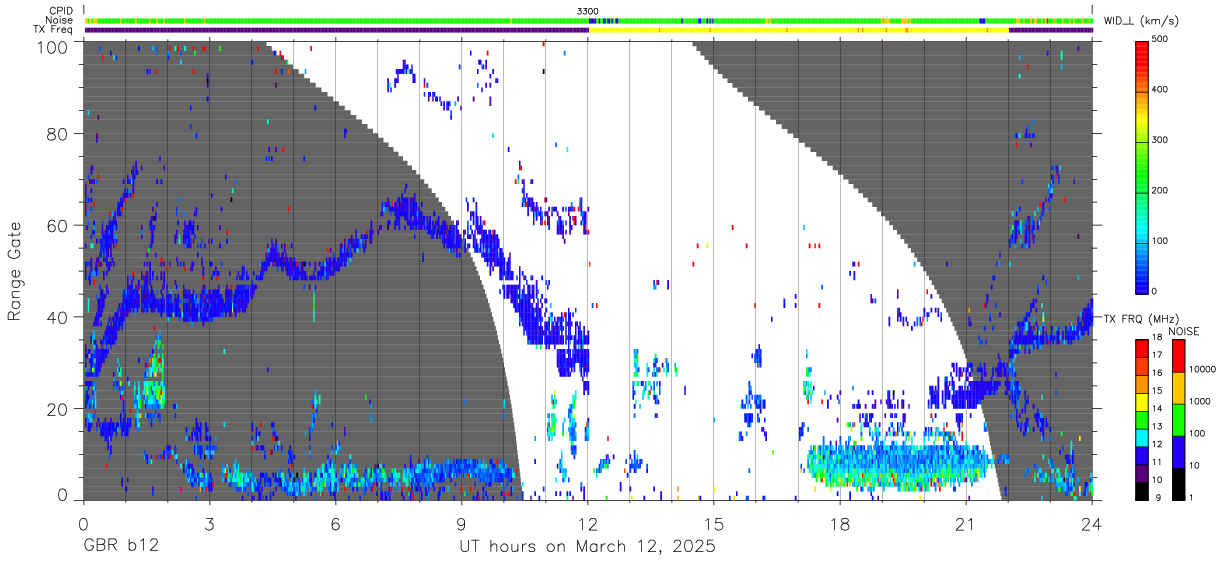Click y-axis tick label '20'
Image resolution: width=1228 pixels, height=567 pixels.
click(x=59, y=409)
